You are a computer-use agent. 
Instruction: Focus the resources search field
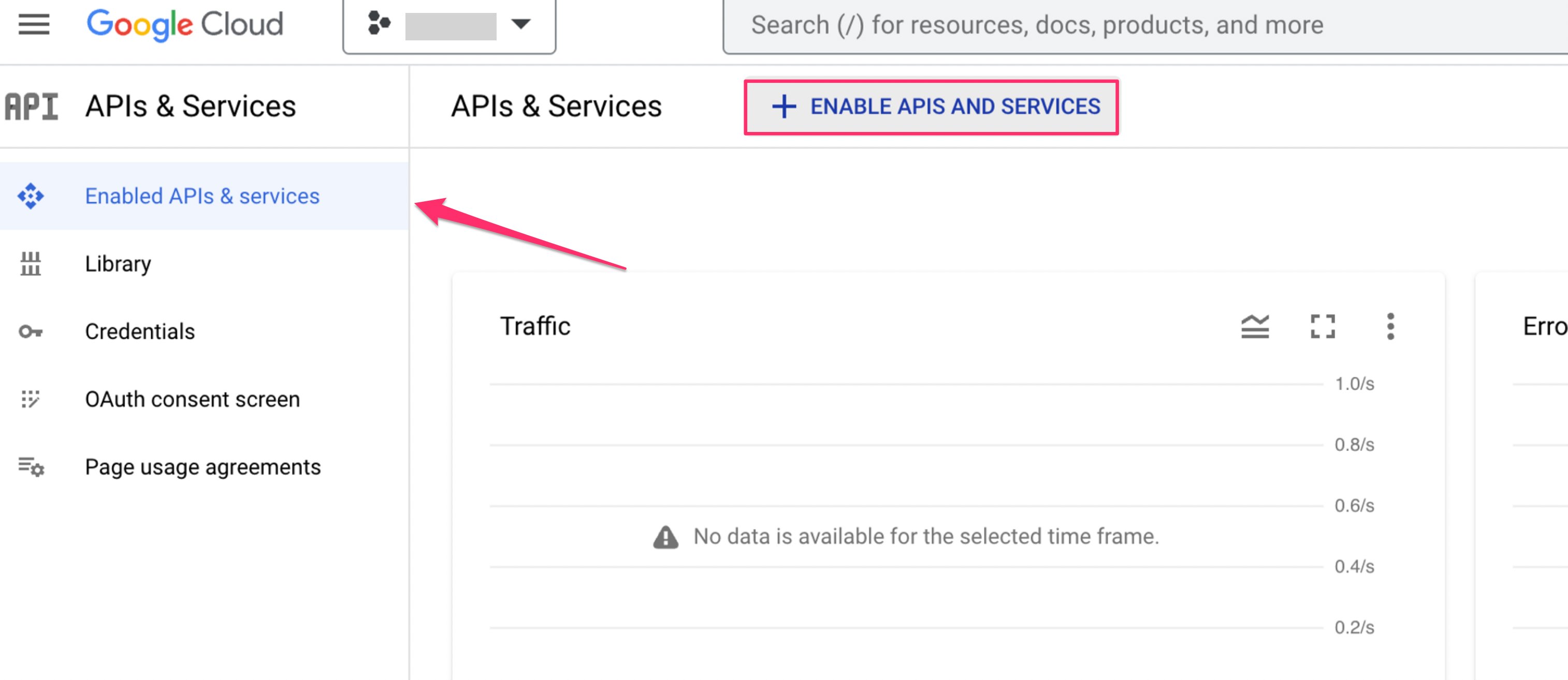[1144, 25]
